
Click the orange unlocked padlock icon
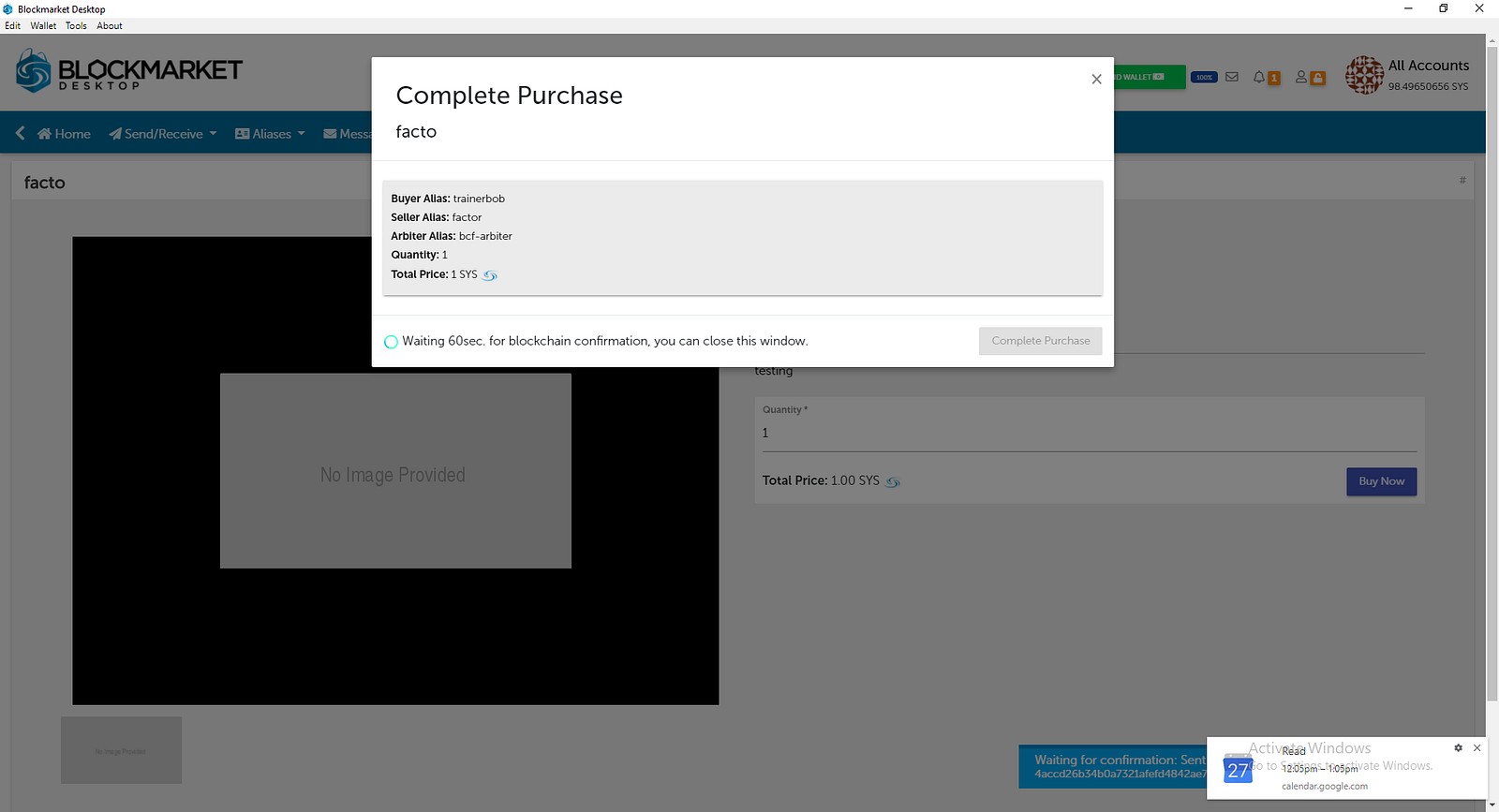click(x=1317, y=78)
